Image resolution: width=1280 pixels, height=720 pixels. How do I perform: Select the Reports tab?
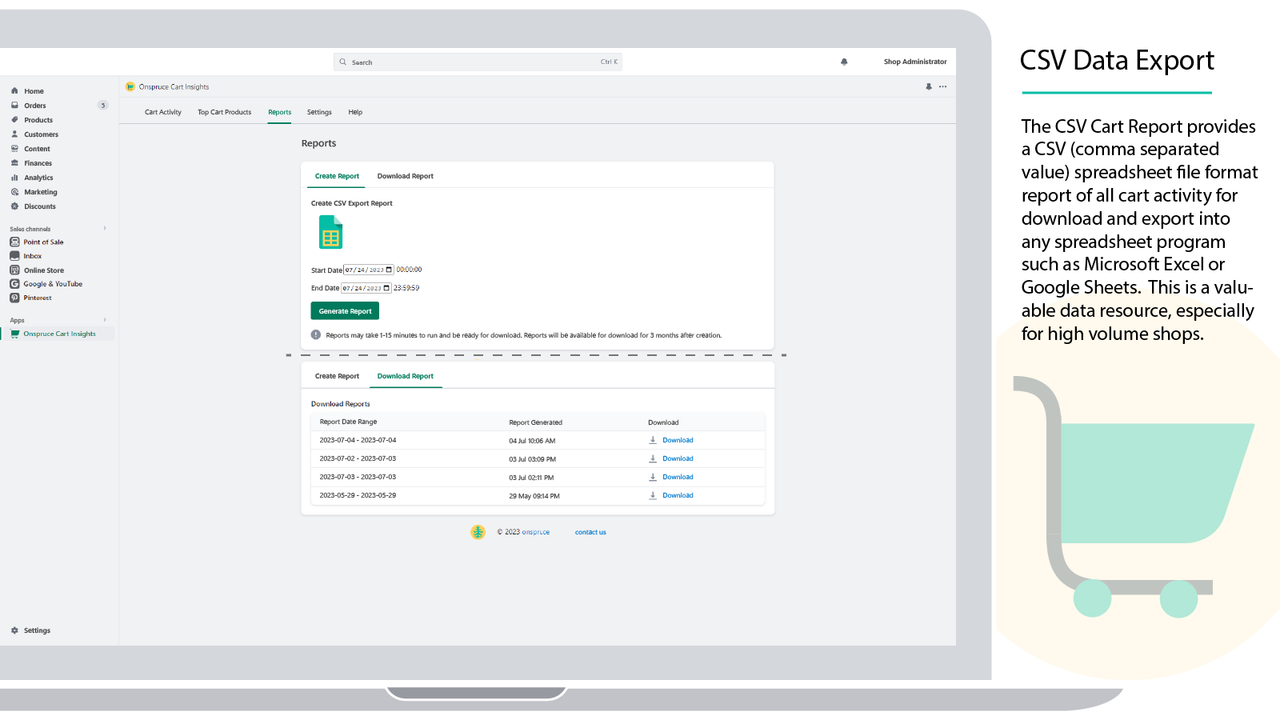[280, 112]
